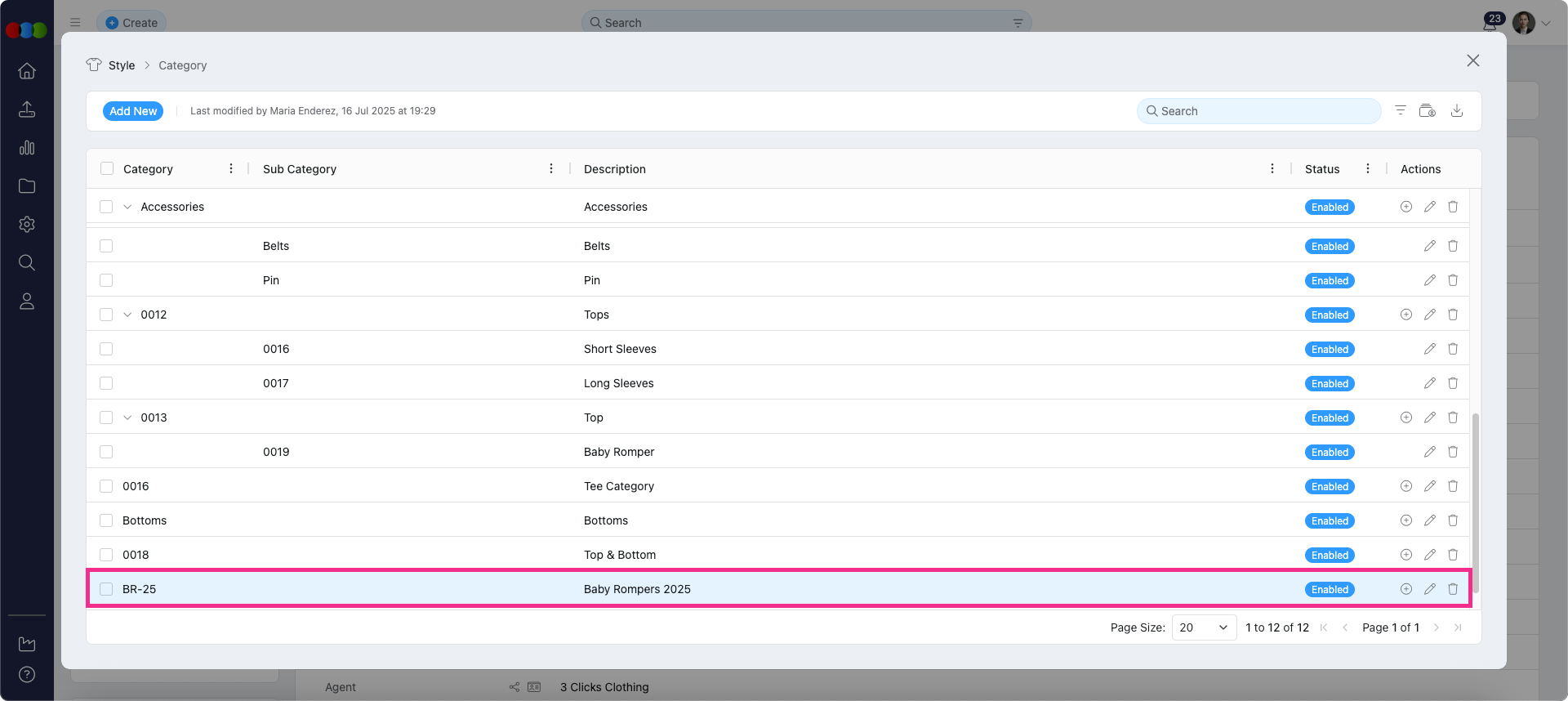Go to Style in the breadcrumb

pos(122,65)
